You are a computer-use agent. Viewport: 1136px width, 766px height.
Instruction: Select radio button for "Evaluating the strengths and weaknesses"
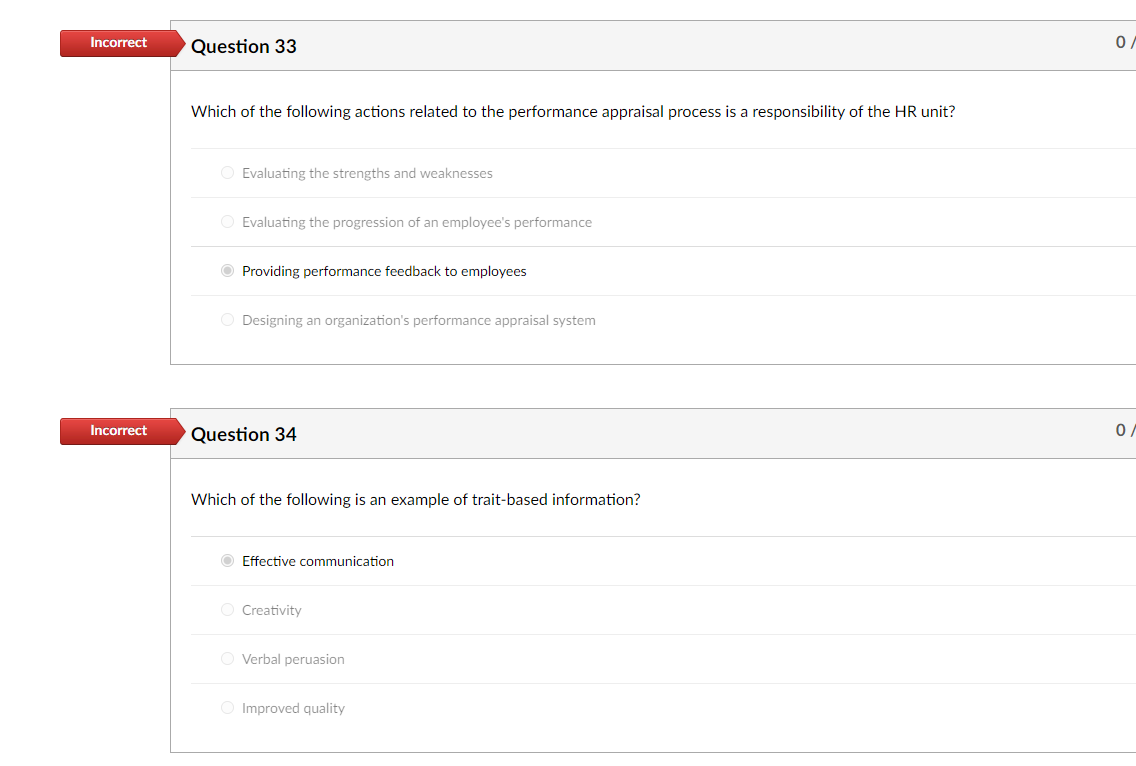[227, 172]
